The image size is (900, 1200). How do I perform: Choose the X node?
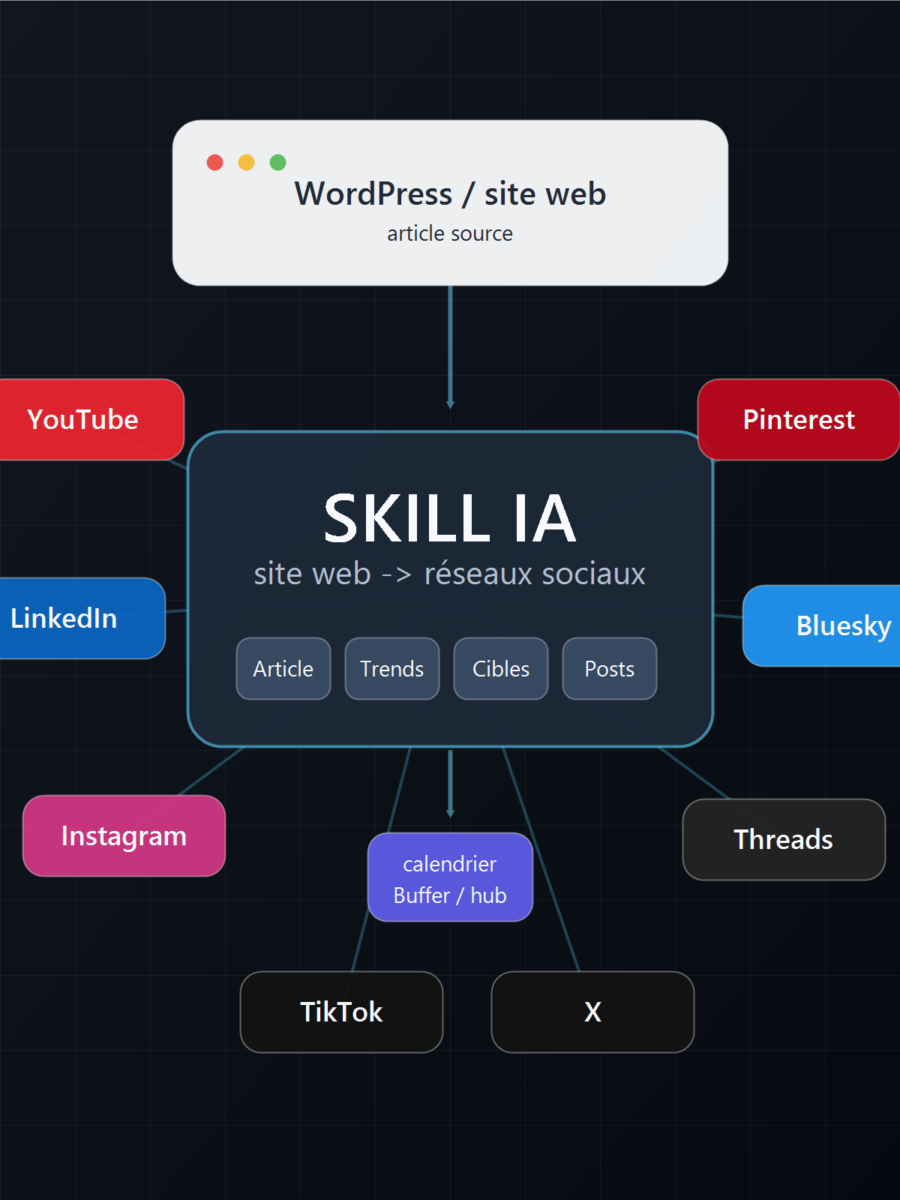(x=593, y=1012)
